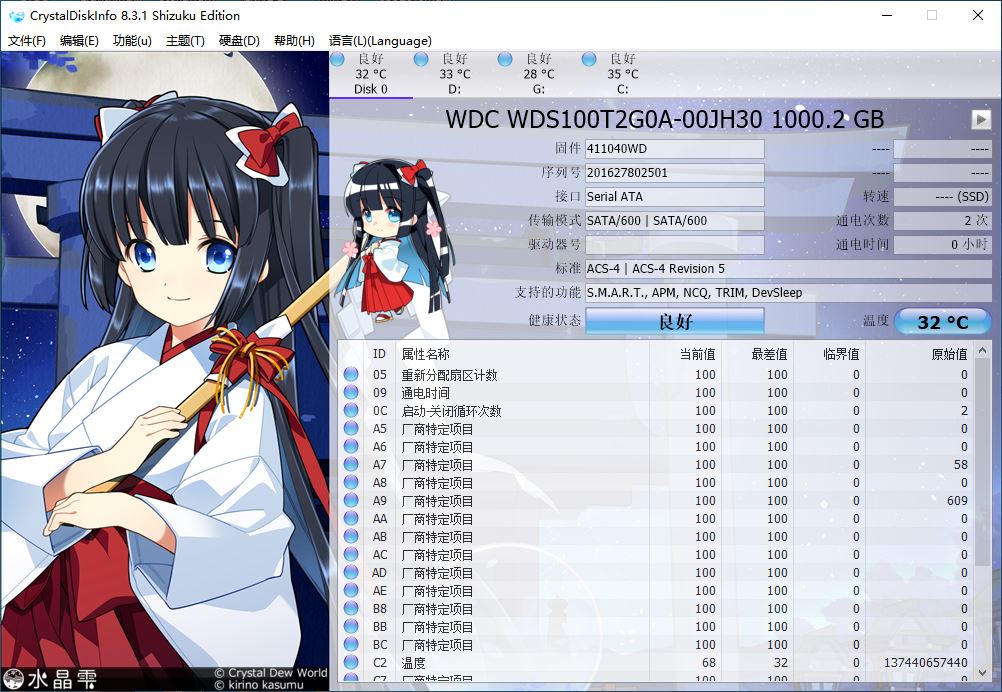Click status orb for attribute B8
Screen dimensions: 1002x692
click(351, 608)
